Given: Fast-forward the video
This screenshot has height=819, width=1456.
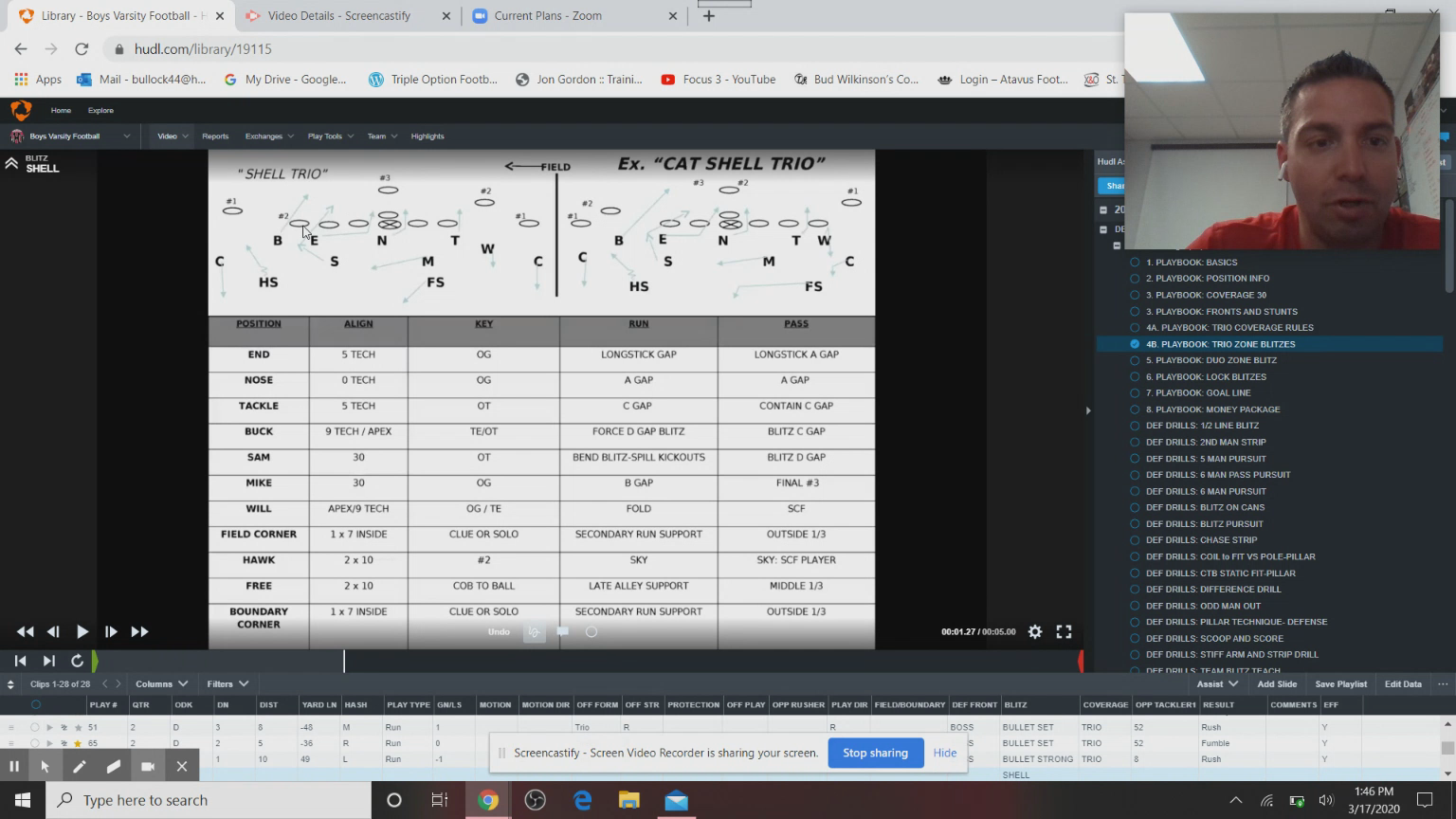Looking at the screenshot, I should pos(139,631).
